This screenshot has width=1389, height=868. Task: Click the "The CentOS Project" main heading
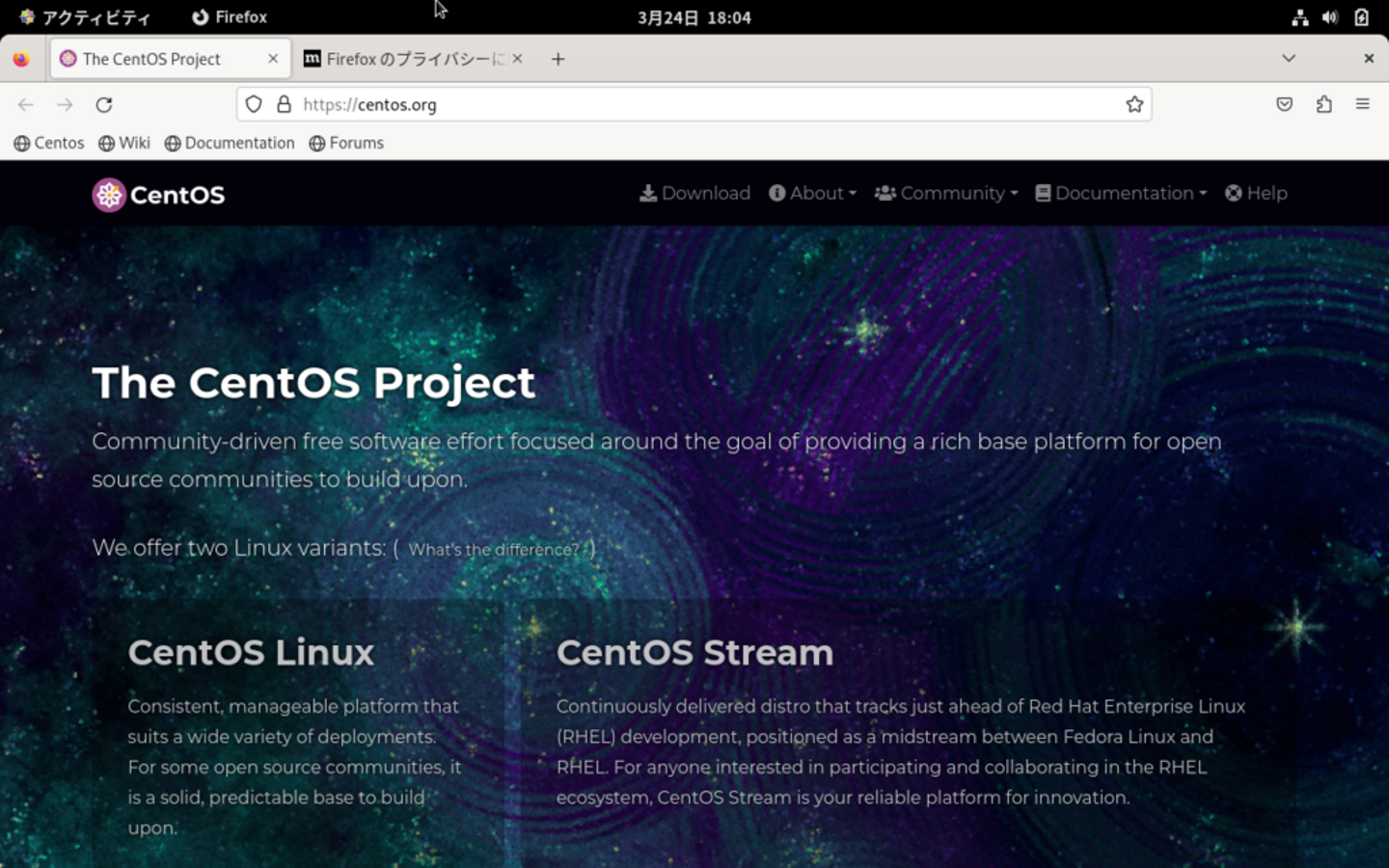click(x=313, y=383)
